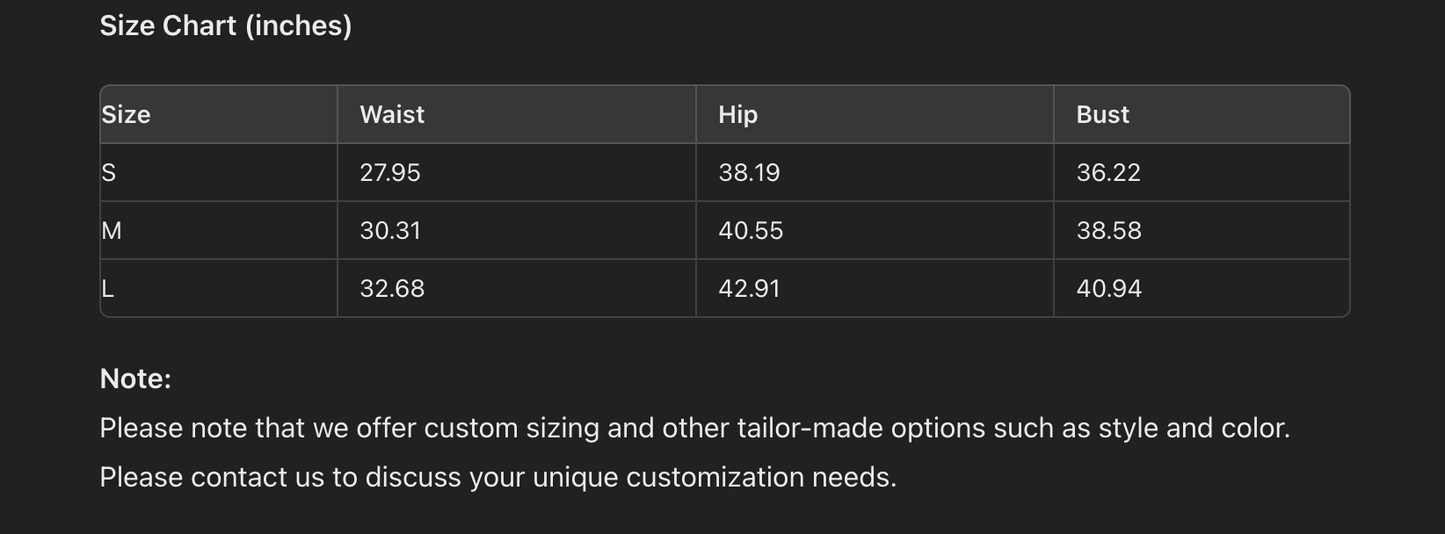Click the custom sizing note sentence
This screenshot has height=534, width=1445.
pos(695,428)
